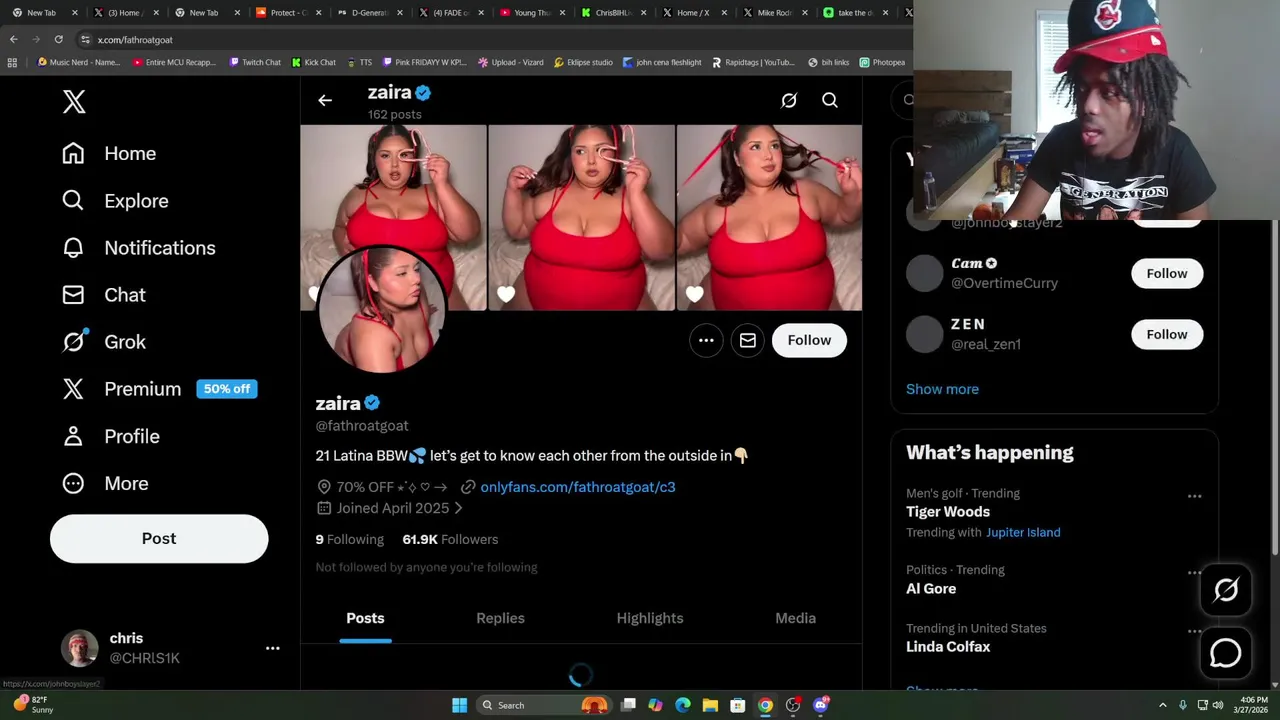Open the More menu in the sidebar
The height and width of the screenshot is (720, 1280).
click(x=105, y=483)
